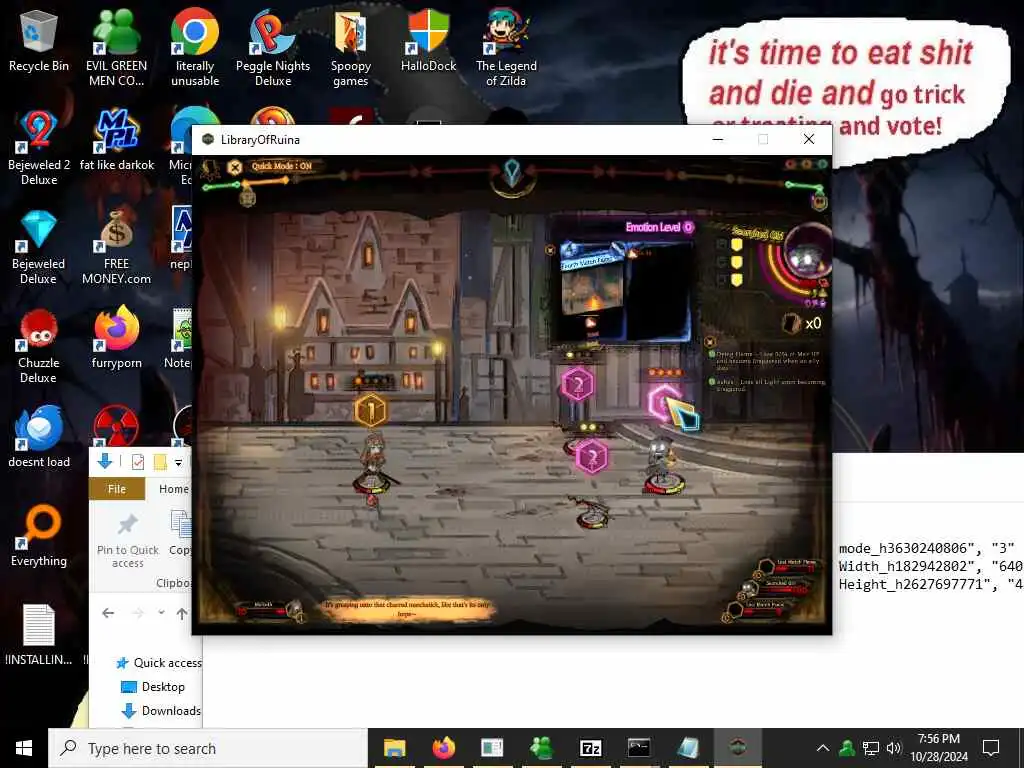Viewport: 1024px width, 768px height.
Task: Select the lower pink die above the middle enemy
Action: (x=592, y=456)
